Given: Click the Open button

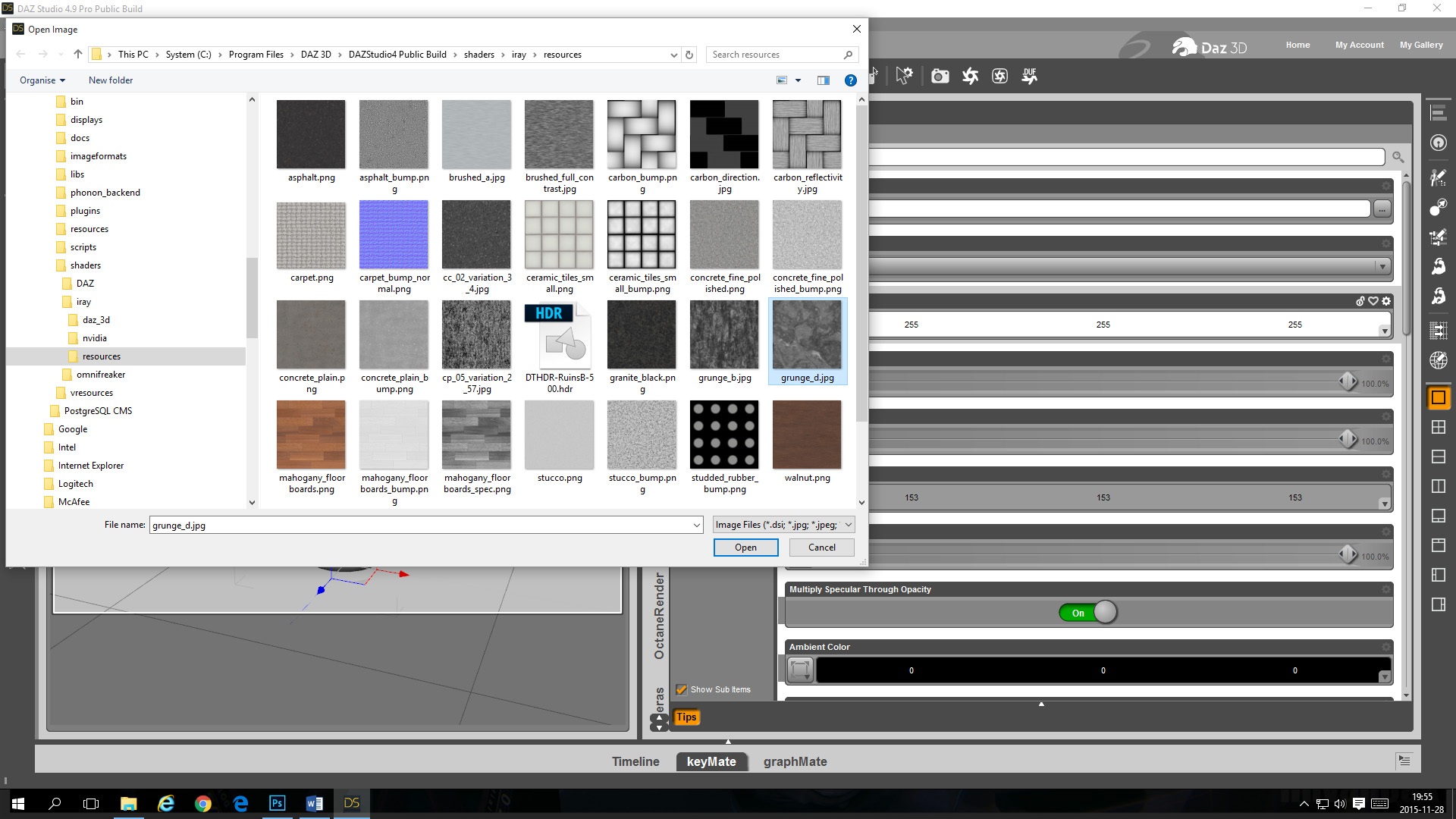Looking at the screenshot, I should pos(745,548).
